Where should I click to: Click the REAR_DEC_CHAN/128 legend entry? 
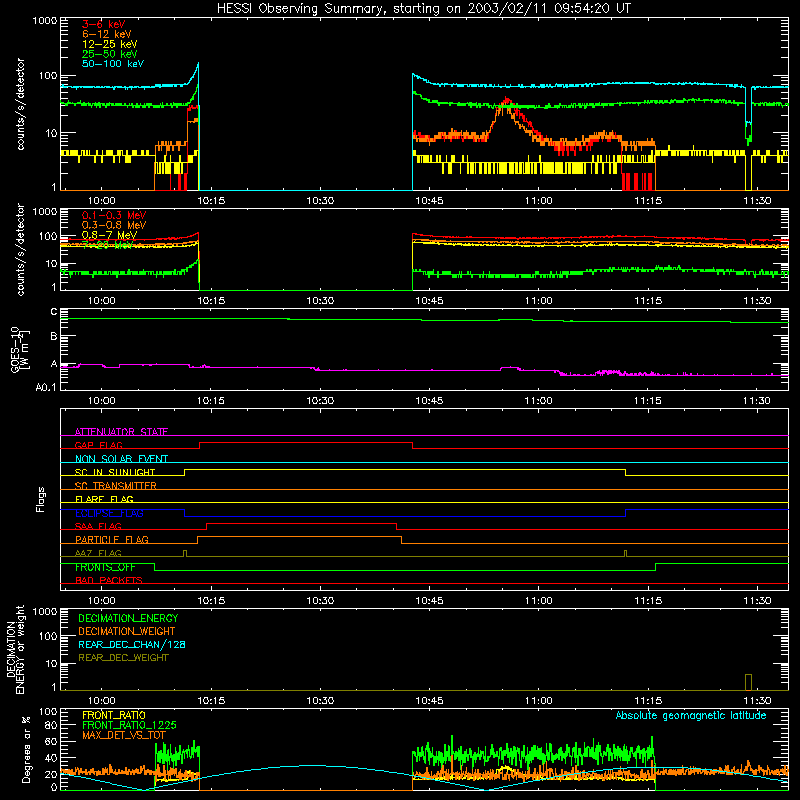(x=132, y=644)
